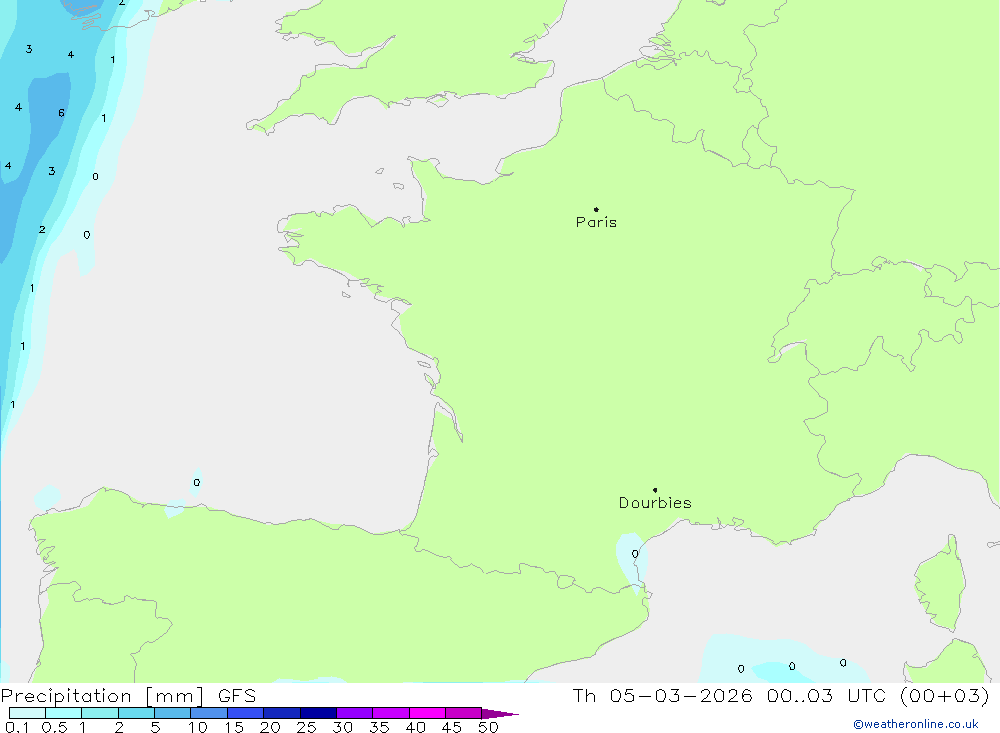The height and width of the screenshot is (733, 1000).
Task: Click the 0 value north of Spain's coast
Action: [x=196, y=482]
